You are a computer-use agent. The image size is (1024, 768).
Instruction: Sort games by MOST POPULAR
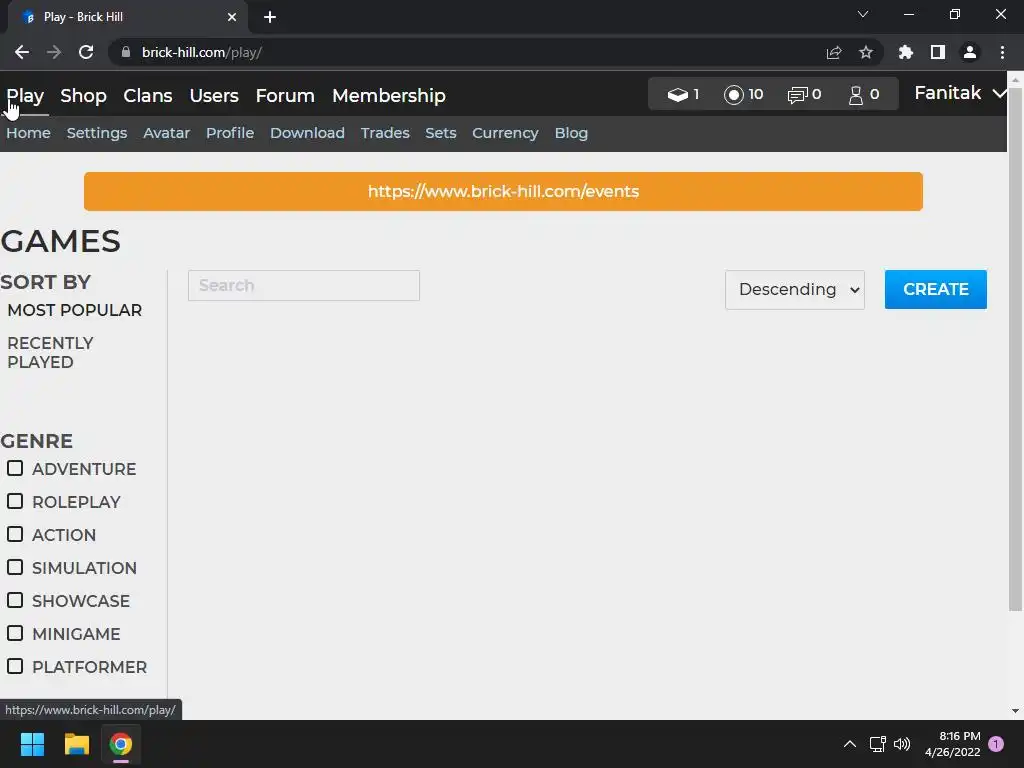pos(74,310)
